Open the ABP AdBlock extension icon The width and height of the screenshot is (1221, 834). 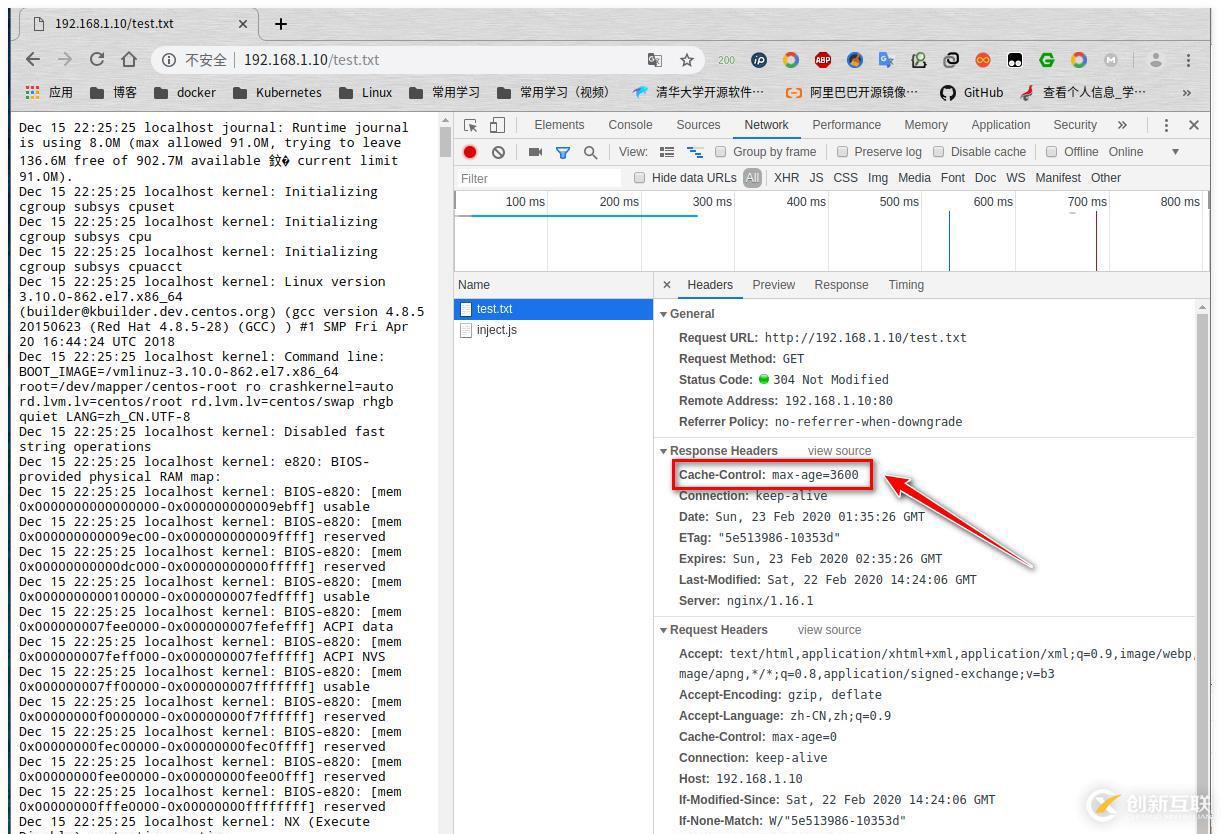tap(823, 60)
